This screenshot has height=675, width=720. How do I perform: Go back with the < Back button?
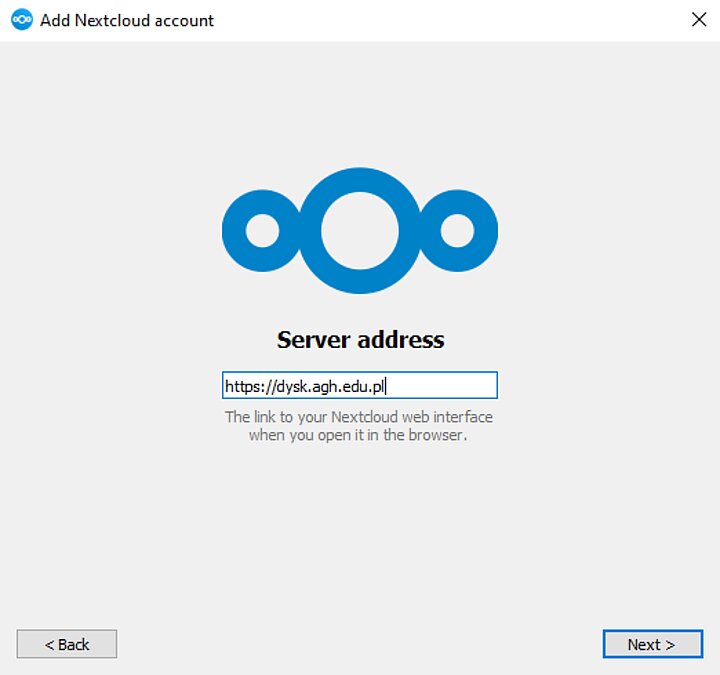[67, 644]
